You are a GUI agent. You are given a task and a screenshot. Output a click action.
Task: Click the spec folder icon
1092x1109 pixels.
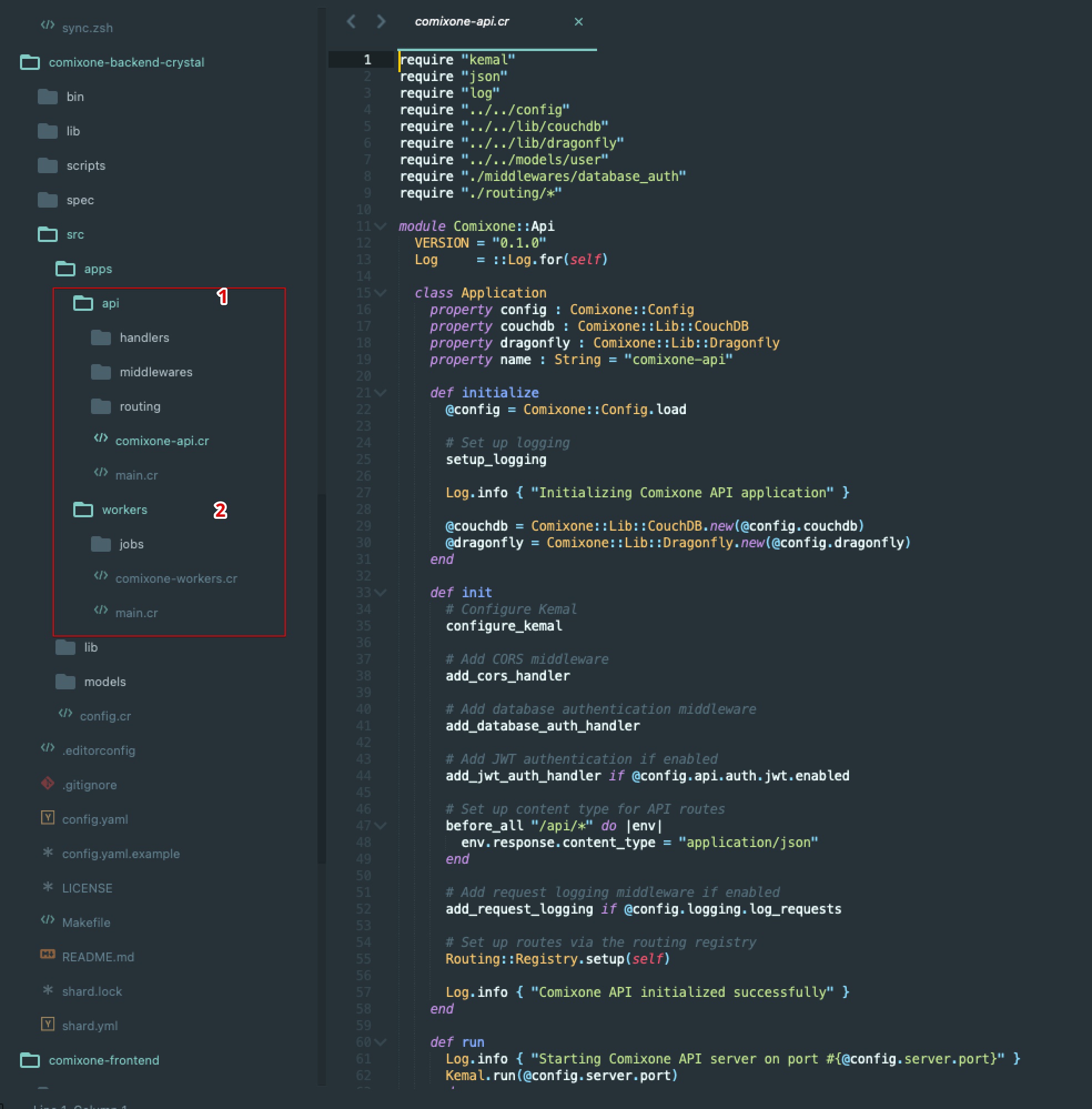[x=48, y=200]
